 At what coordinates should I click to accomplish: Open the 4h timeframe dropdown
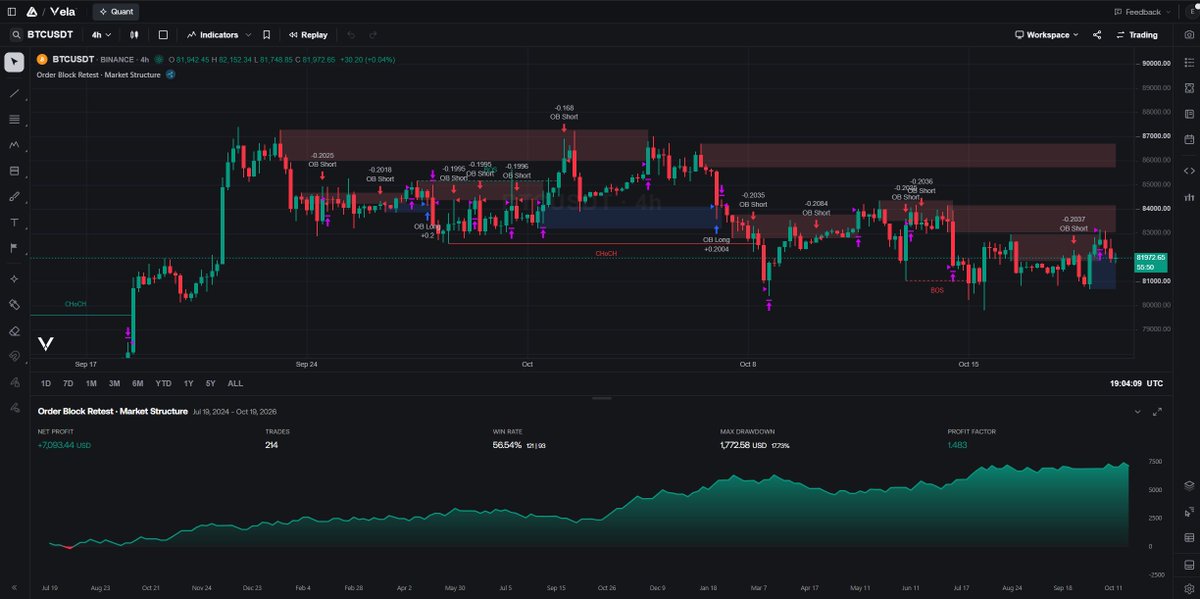(101, 34)
